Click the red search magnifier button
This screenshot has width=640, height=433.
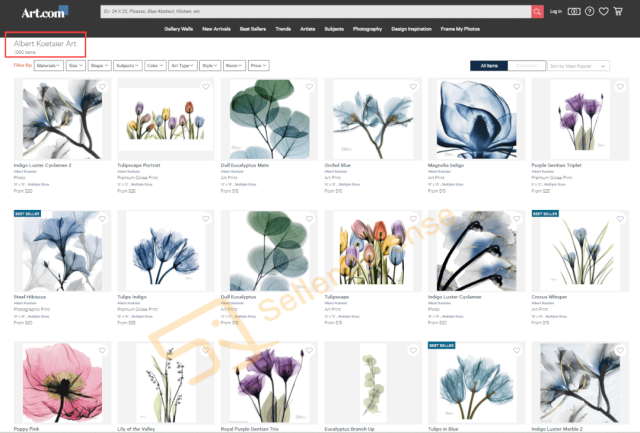pos(537,11)
